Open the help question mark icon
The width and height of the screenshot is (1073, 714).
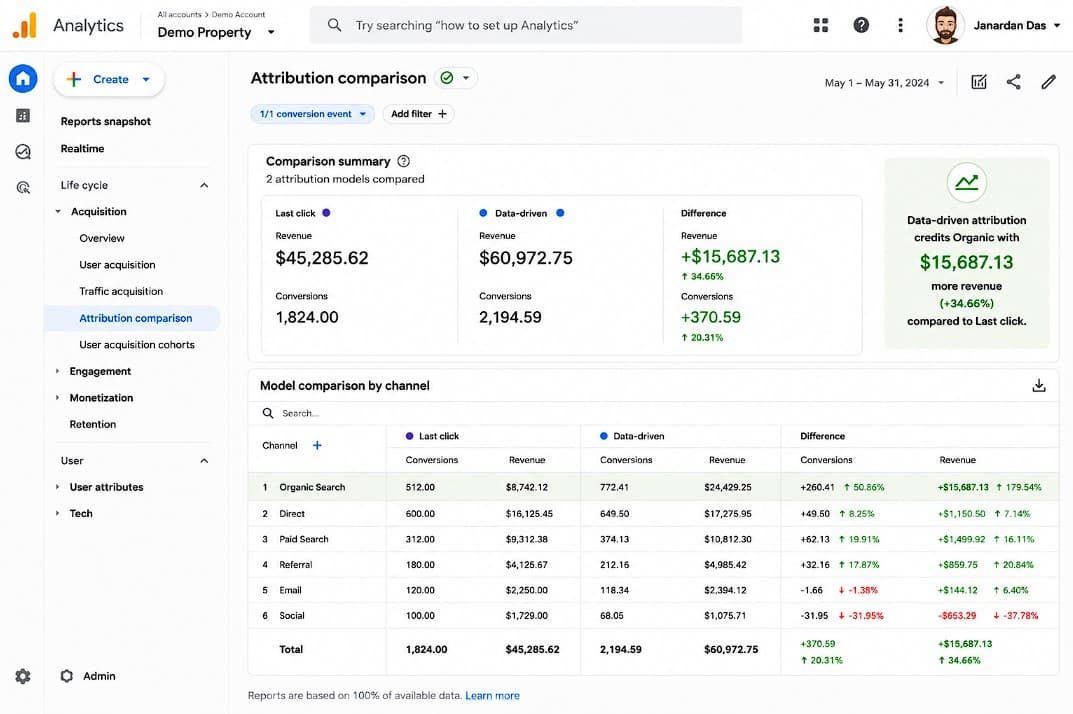tap(861, 25)
